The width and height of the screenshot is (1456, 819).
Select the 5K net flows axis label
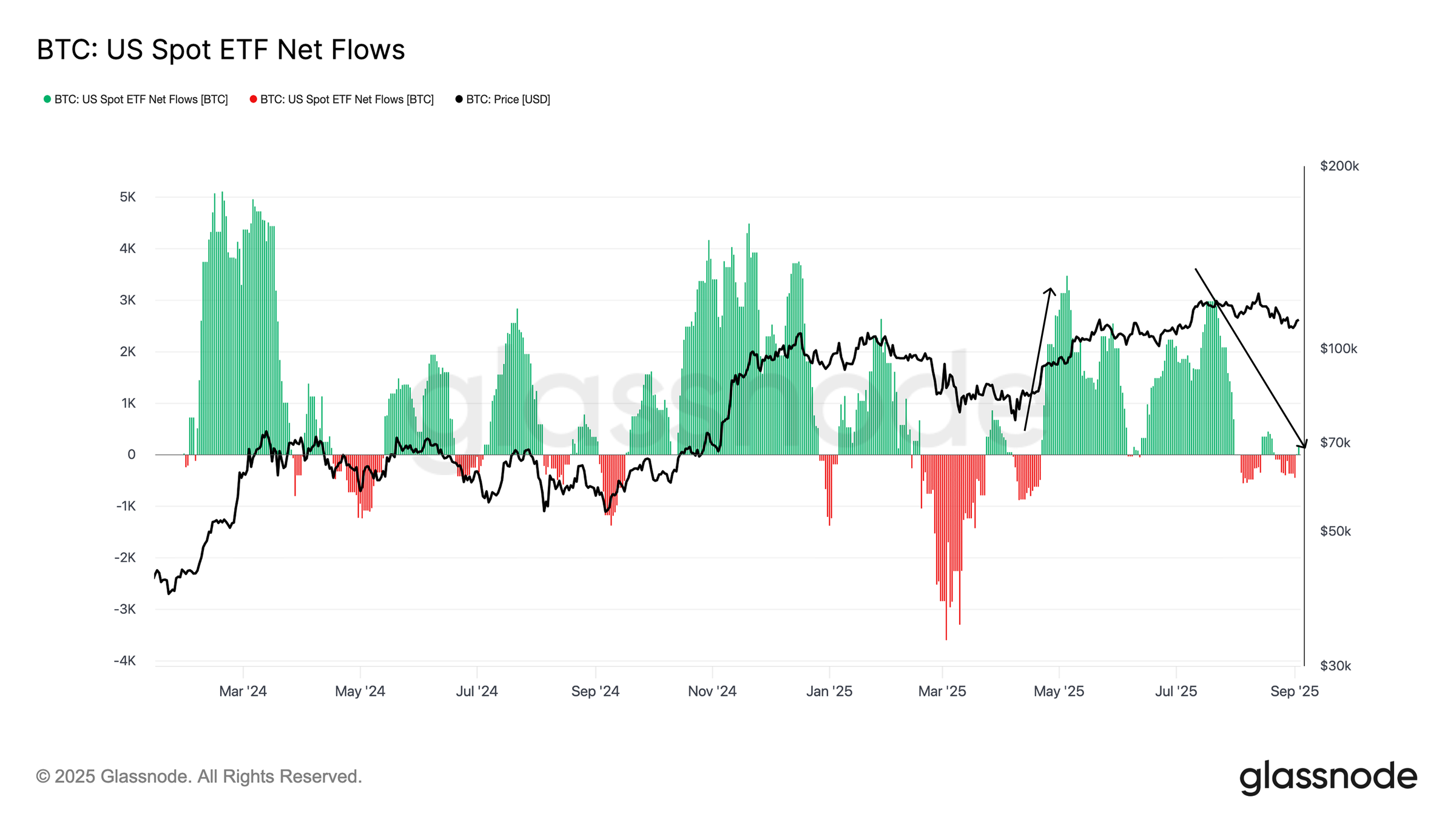click(x=127, y=197)
